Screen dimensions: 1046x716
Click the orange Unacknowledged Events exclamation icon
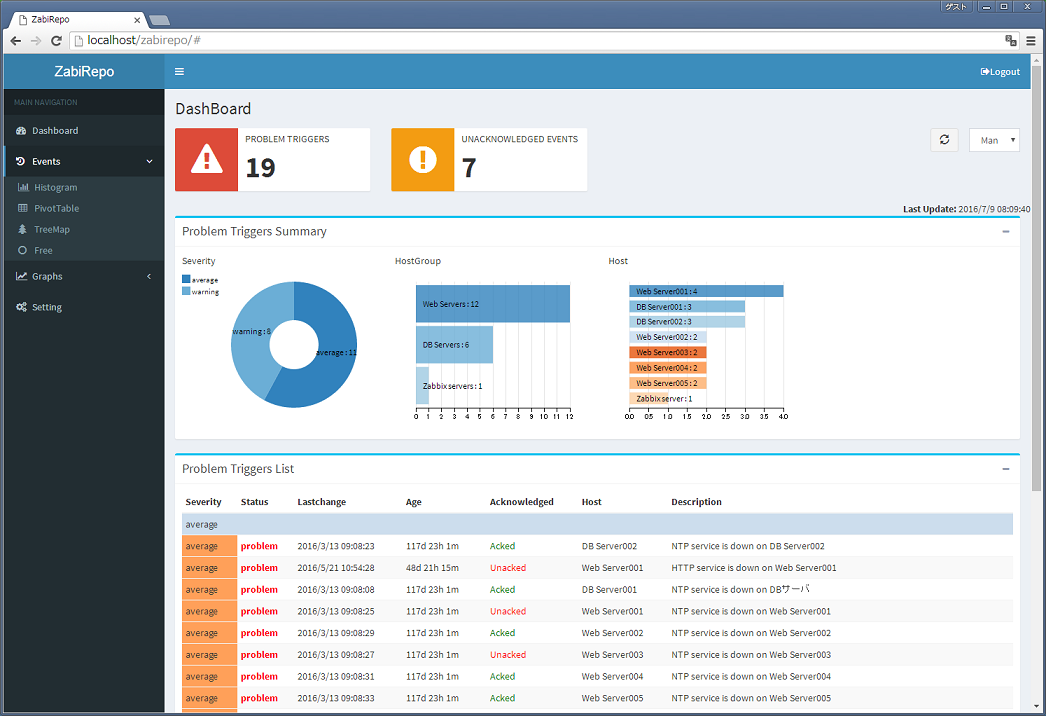pyautogui.click(x=423, y=159)
